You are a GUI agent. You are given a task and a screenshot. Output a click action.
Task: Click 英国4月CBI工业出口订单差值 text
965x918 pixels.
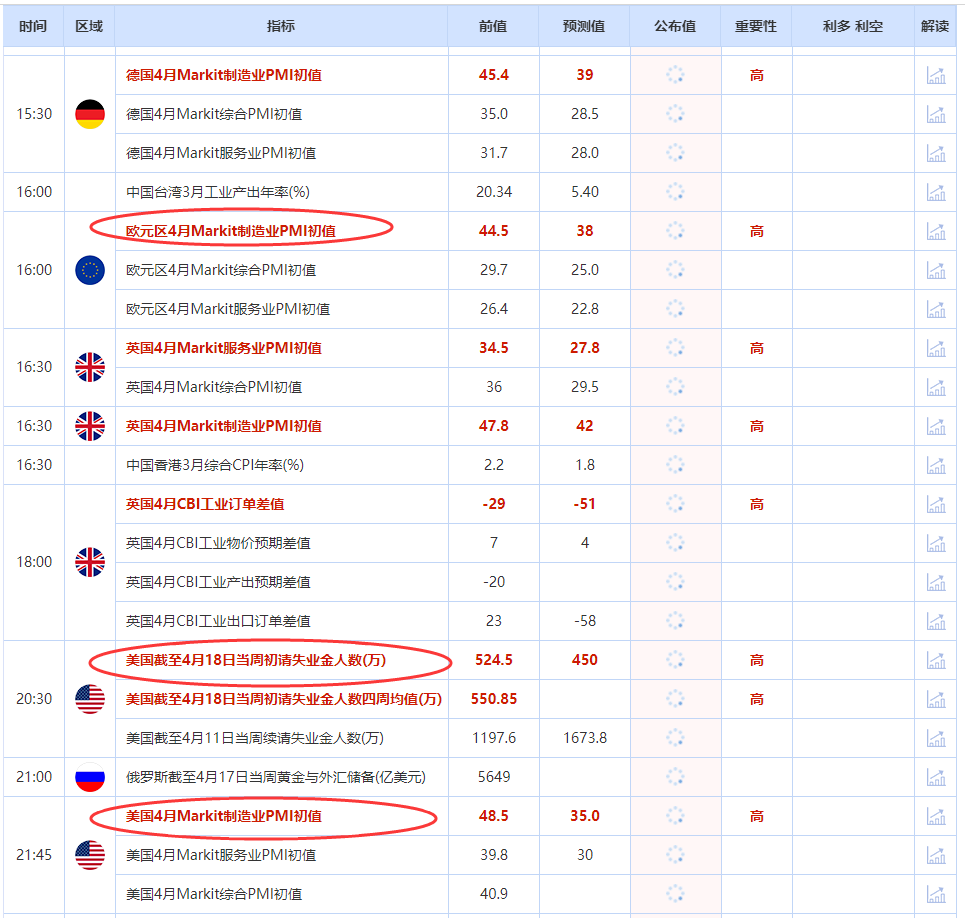218,621
